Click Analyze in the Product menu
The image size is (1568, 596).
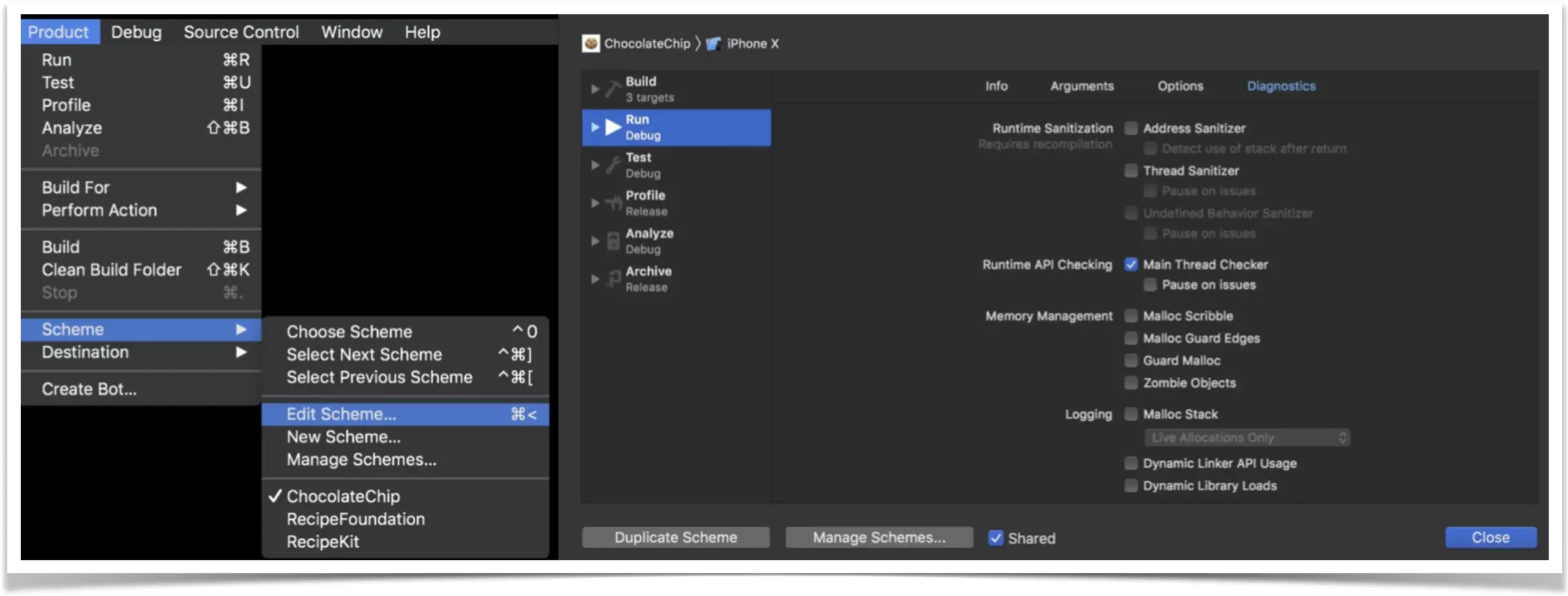click(x=141, y=128)
